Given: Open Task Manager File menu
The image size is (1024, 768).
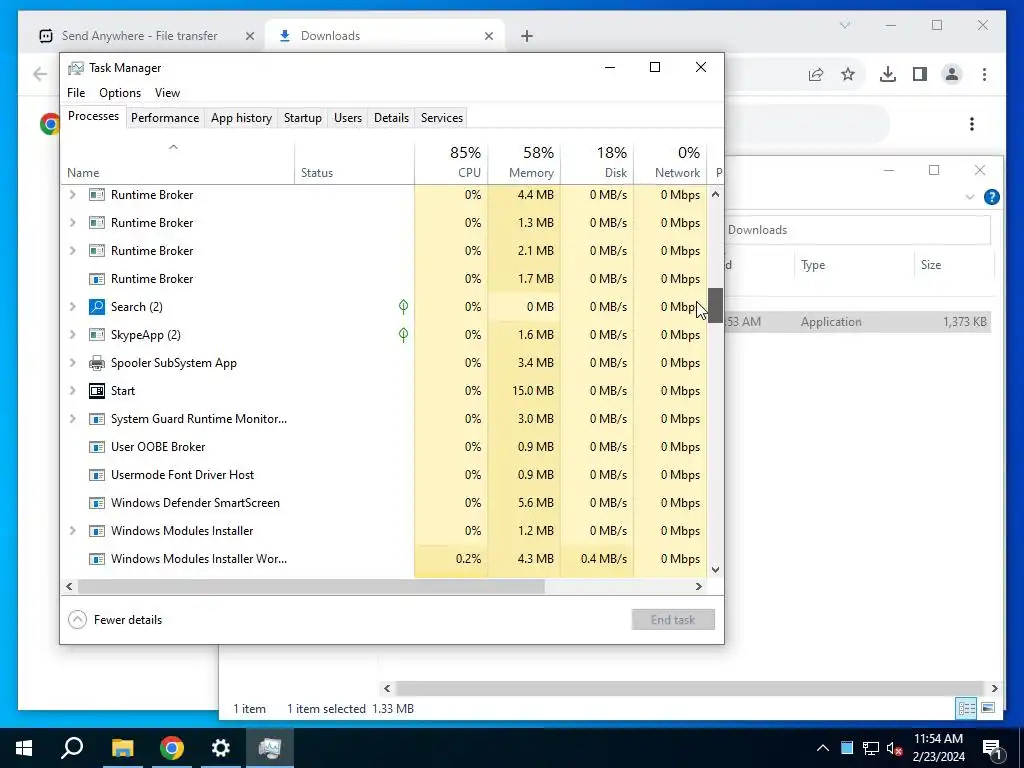Looking at the screenshot, I should point(76,93).
